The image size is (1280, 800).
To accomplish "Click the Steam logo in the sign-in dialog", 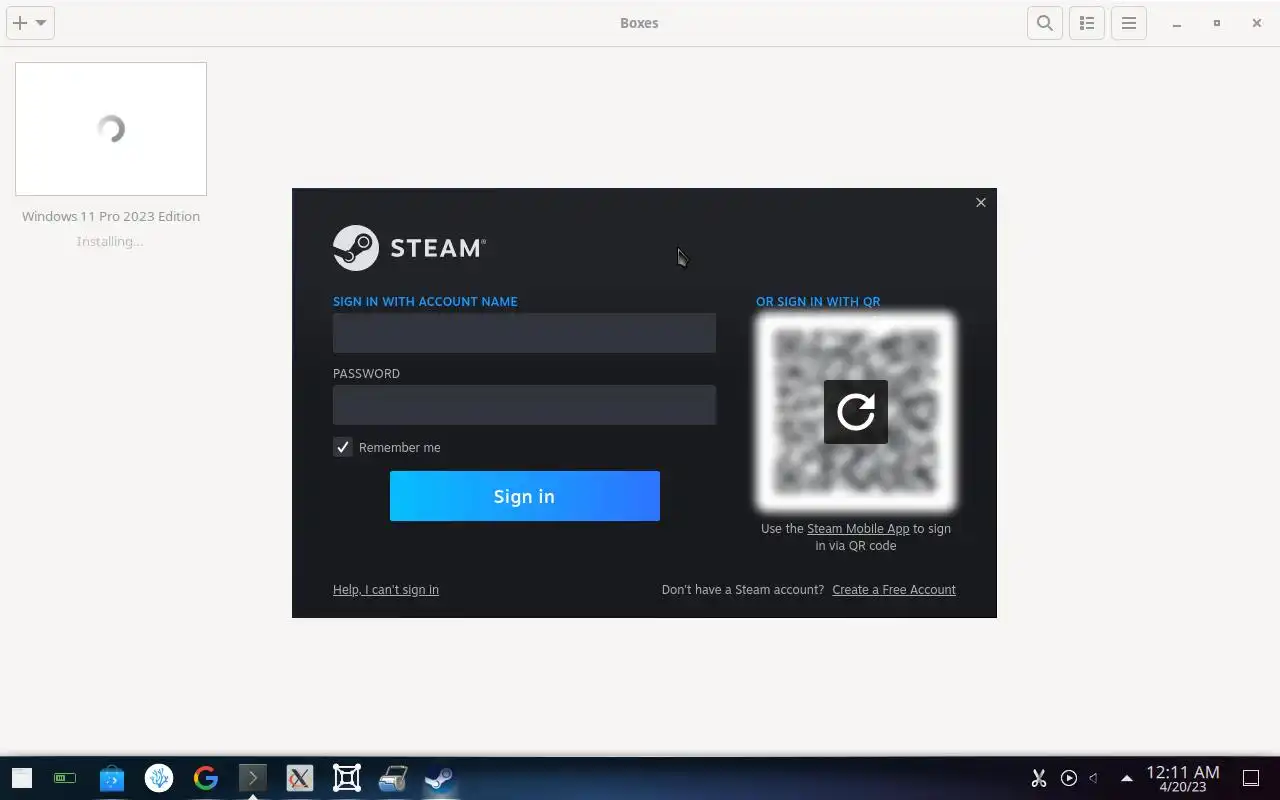I will click(409, 248).
